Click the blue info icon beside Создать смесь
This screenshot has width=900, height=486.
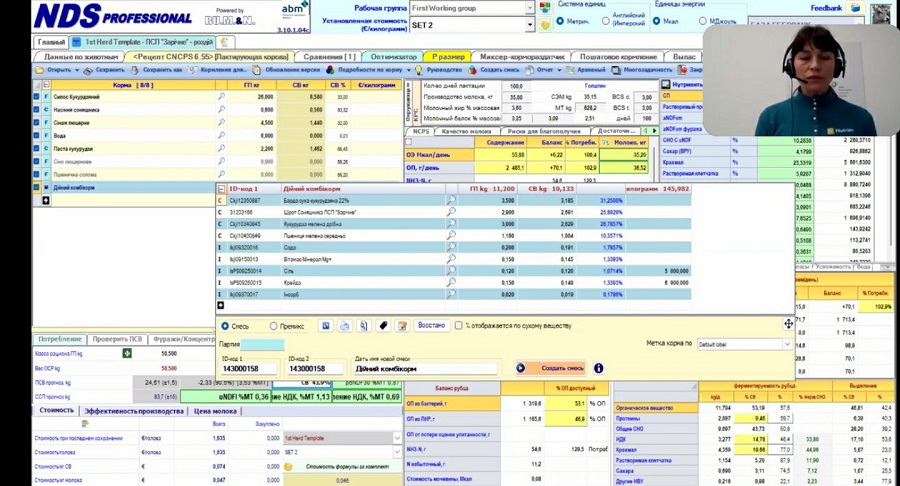tap(598, 368)
